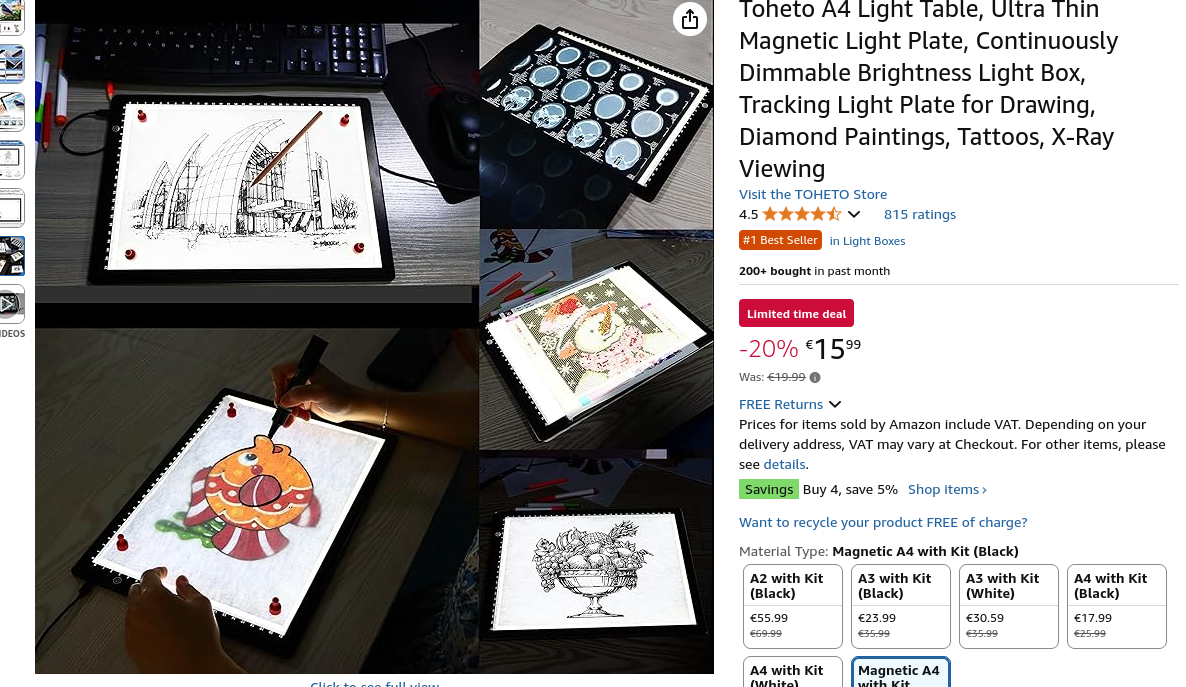Choose the A4 with Kit (Black) option at €17.99

point(1116,606)
